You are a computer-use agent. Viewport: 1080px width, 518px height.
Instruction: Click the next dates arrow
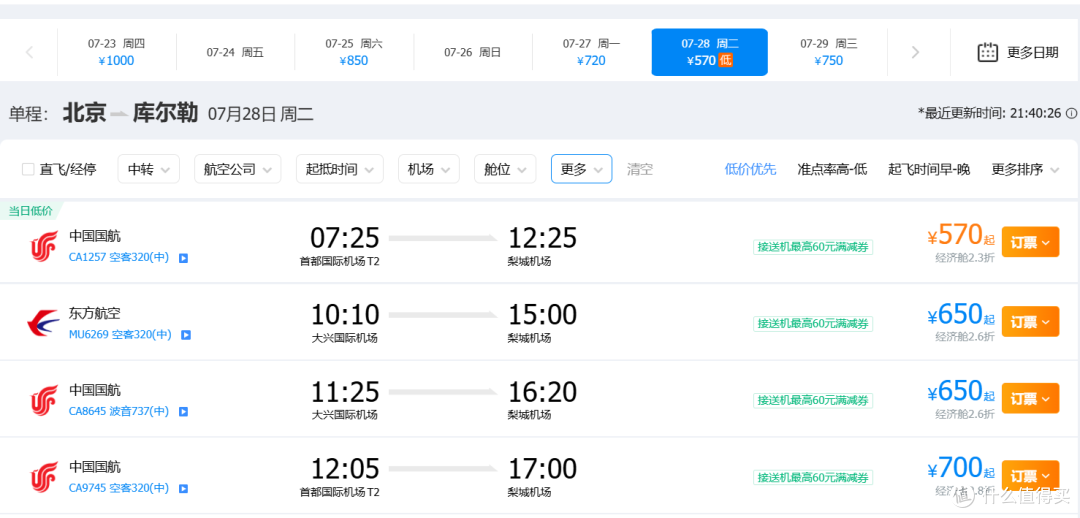click(x=915, y=52)
